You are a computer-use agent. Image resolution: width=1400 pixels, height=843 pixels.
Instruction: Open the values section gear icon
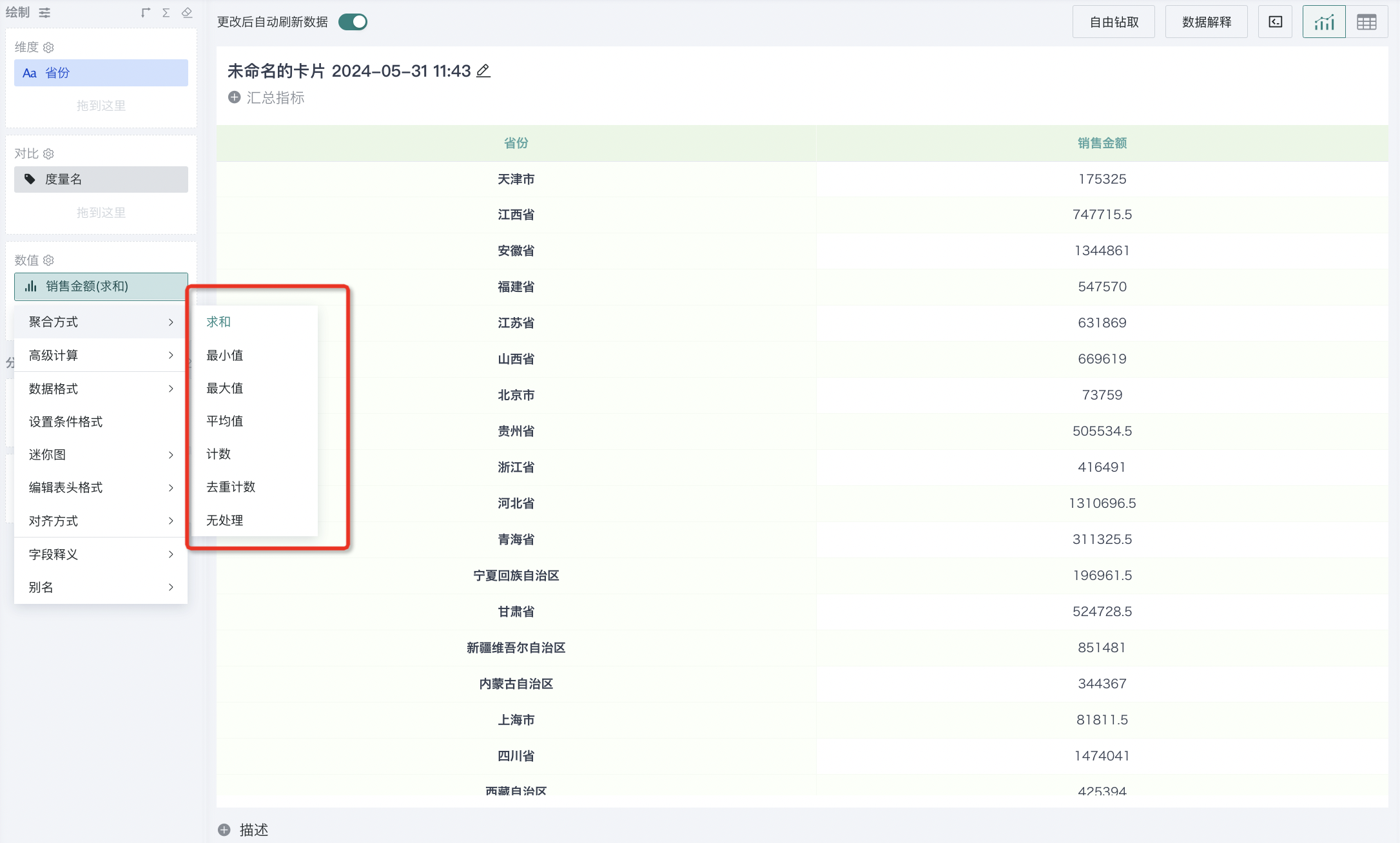(x=48, y=260)
